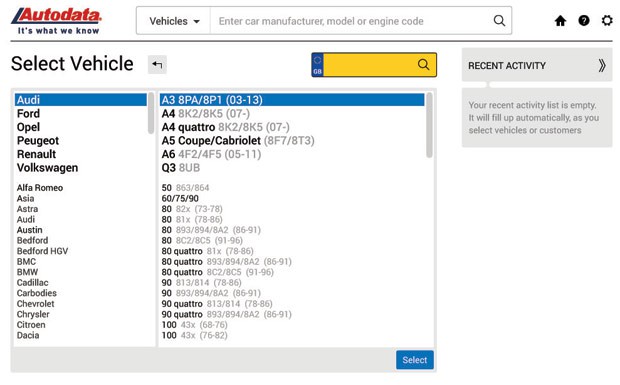Image resolution: width=620 pixels, height=385 pixels.
Task: Collapse the Recent Activity panel chevron
Action: 601,65
